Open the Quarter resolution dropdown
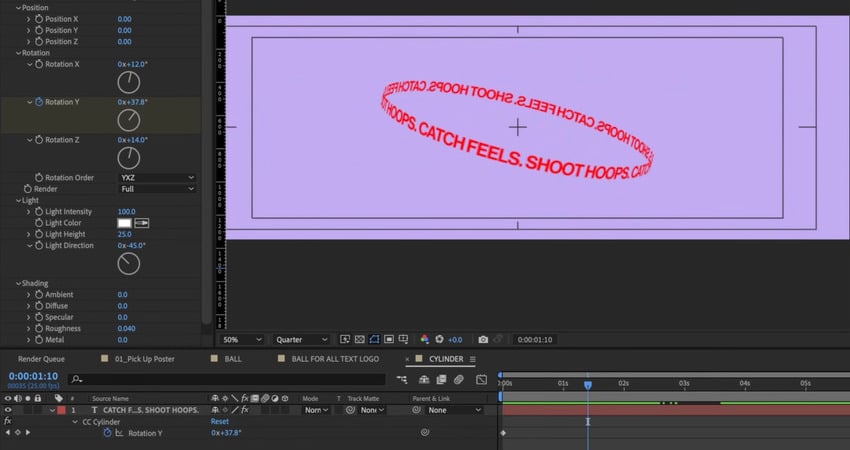This screenshot has width=850, height=450. point(301,340)
